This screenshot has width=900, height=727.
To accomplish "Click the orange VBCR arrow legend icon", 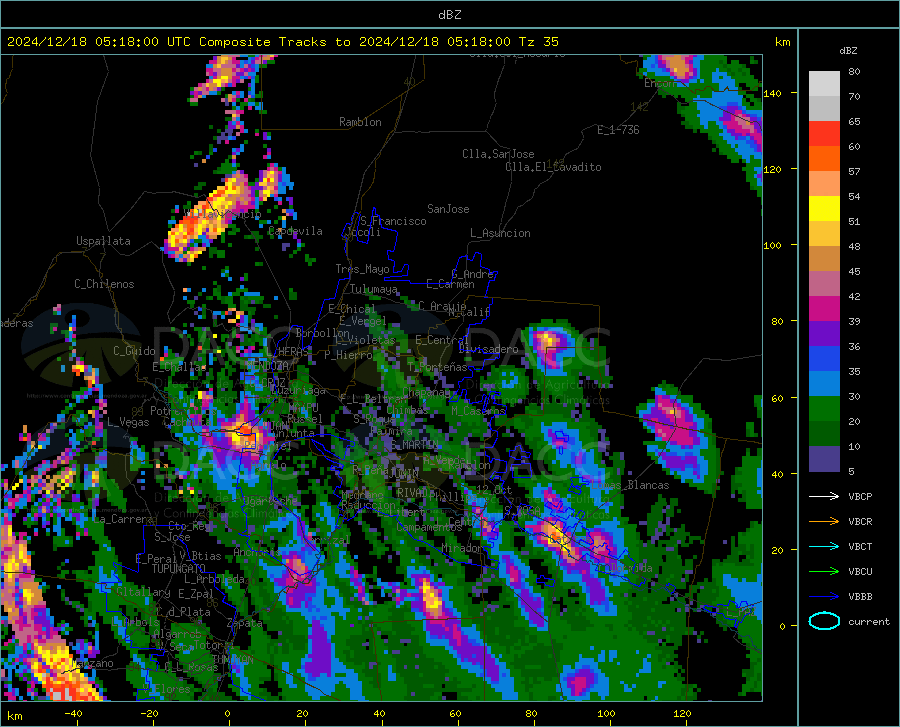I will [x=824, y=522].
